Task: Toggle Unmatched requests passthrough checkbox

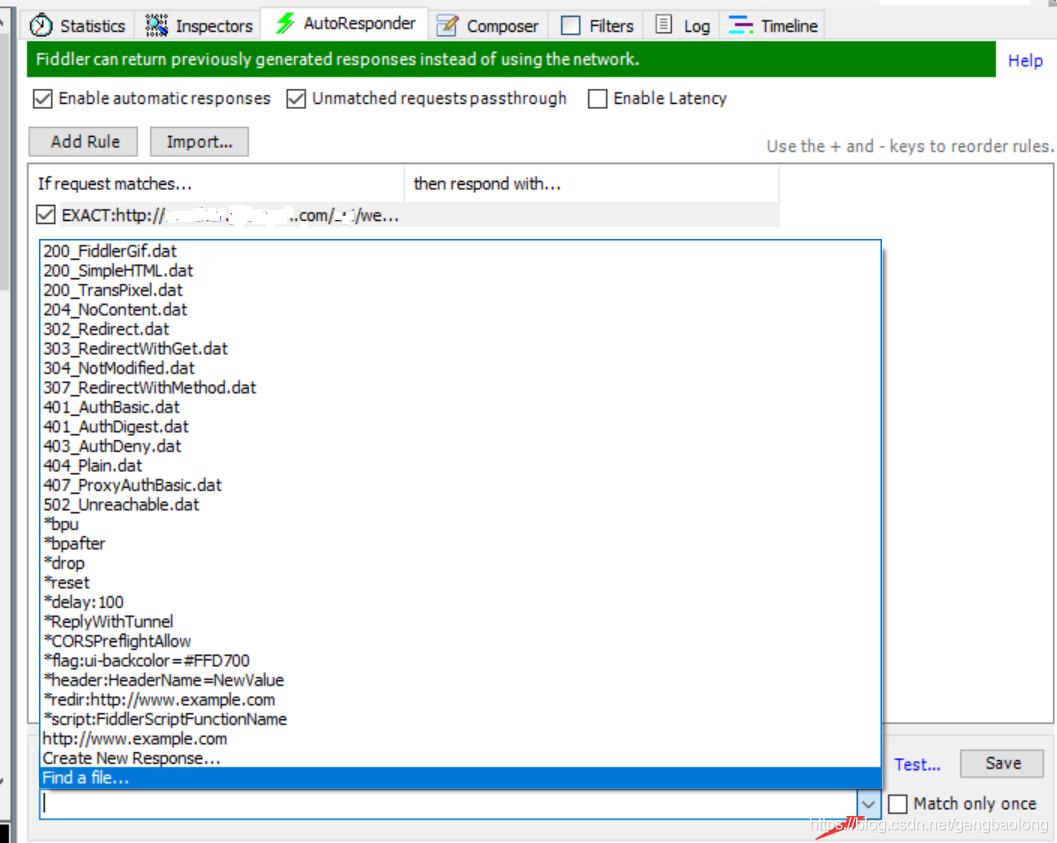Action: coord(296,98)
